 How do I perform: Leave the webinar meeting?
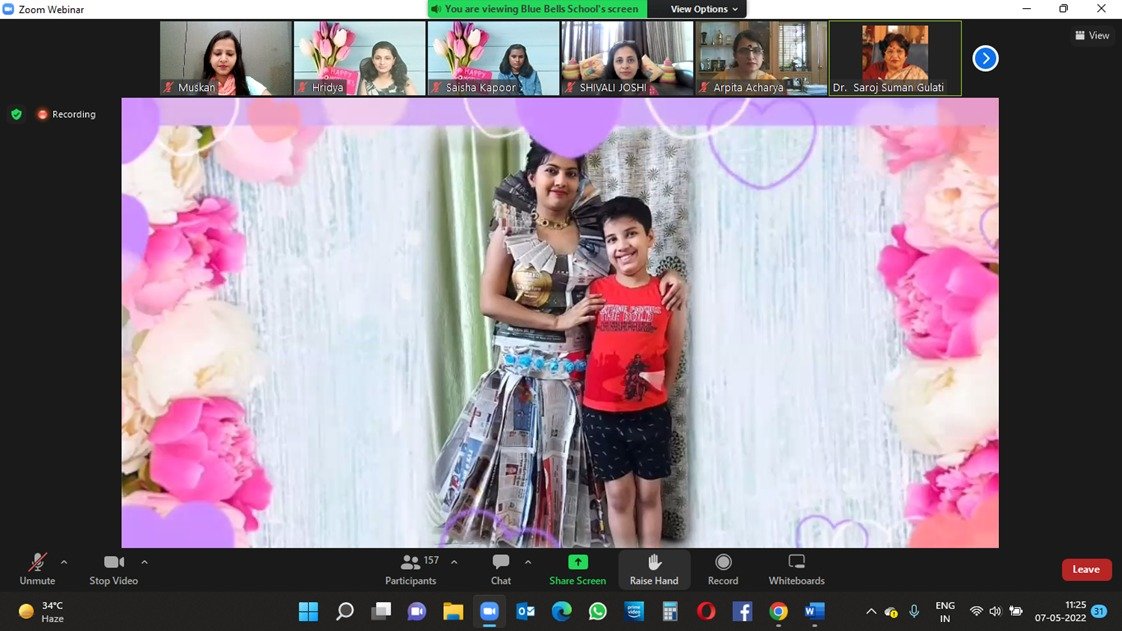[1086, 569]
